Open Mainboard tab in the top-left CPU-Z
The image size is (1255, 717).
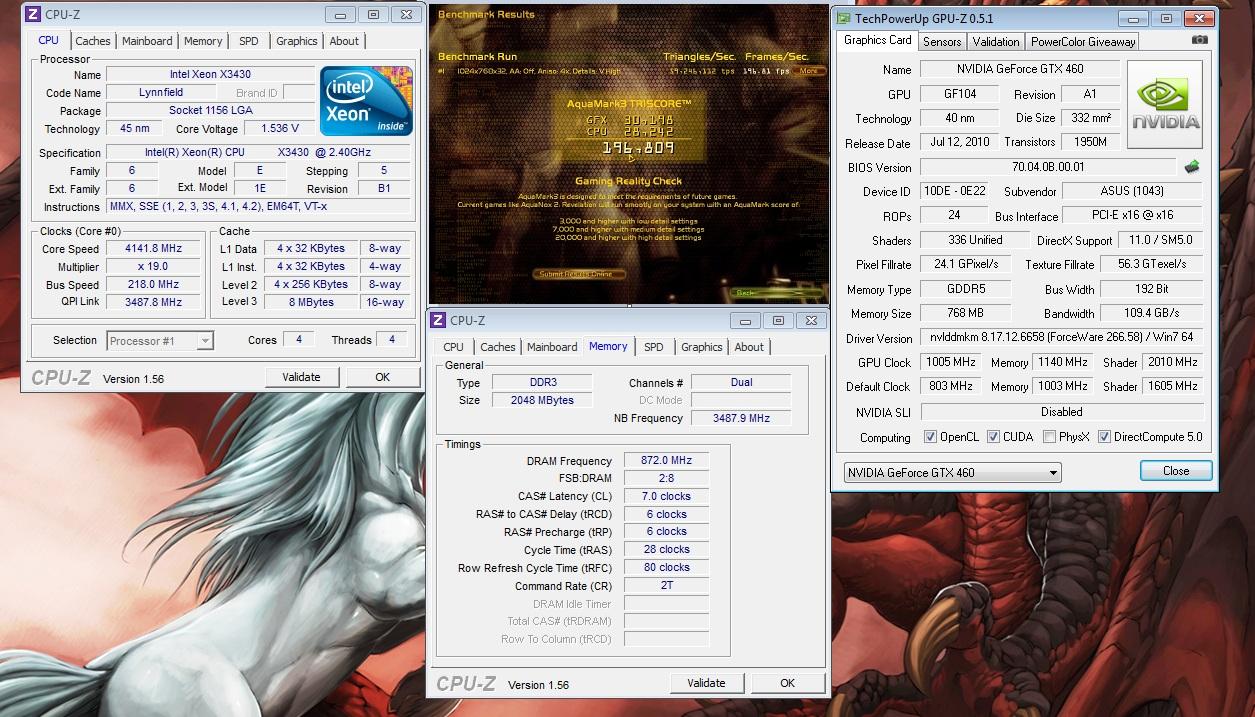[147, 41]
